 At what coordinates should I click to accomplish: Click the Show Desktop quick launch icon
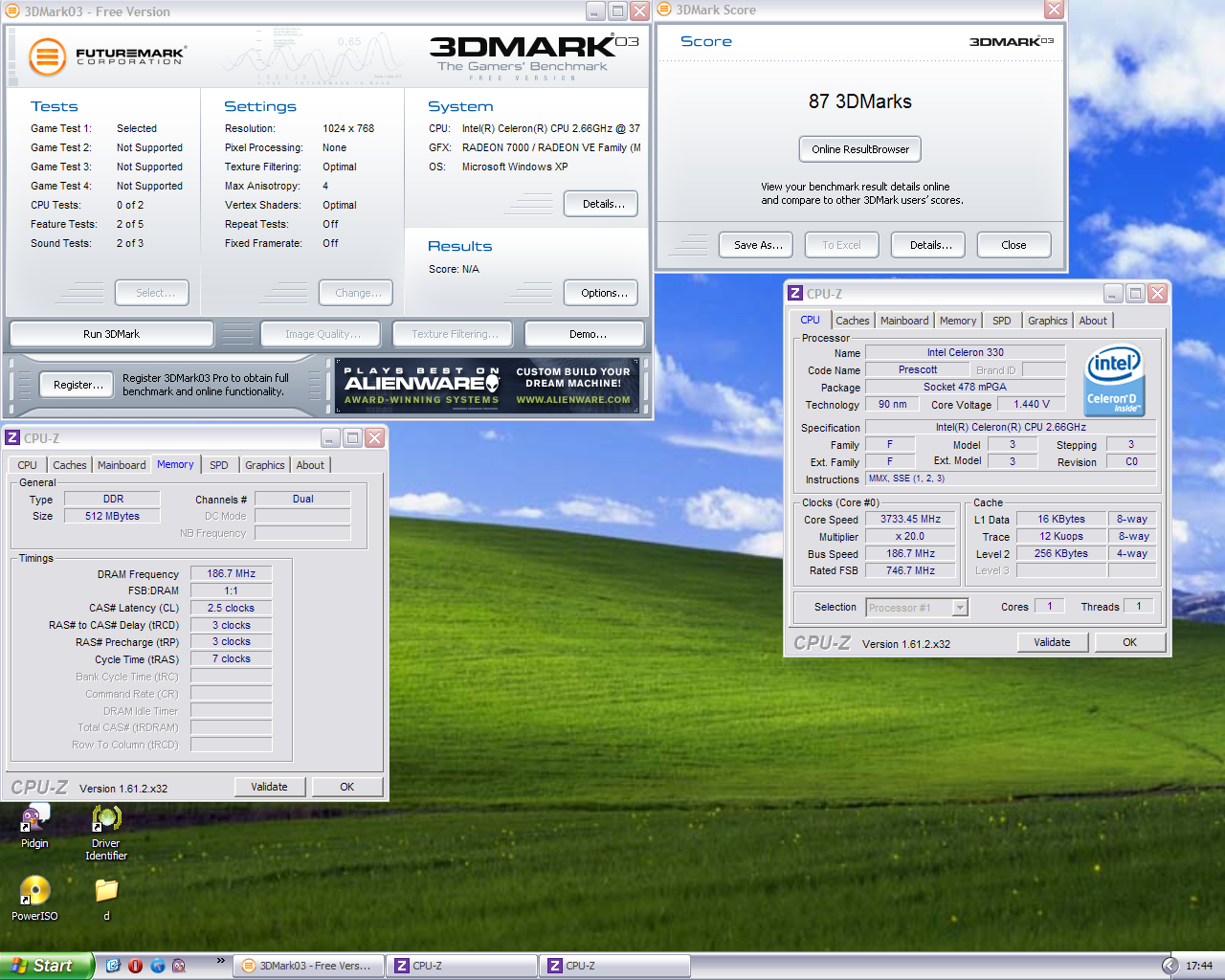point(113,966)
